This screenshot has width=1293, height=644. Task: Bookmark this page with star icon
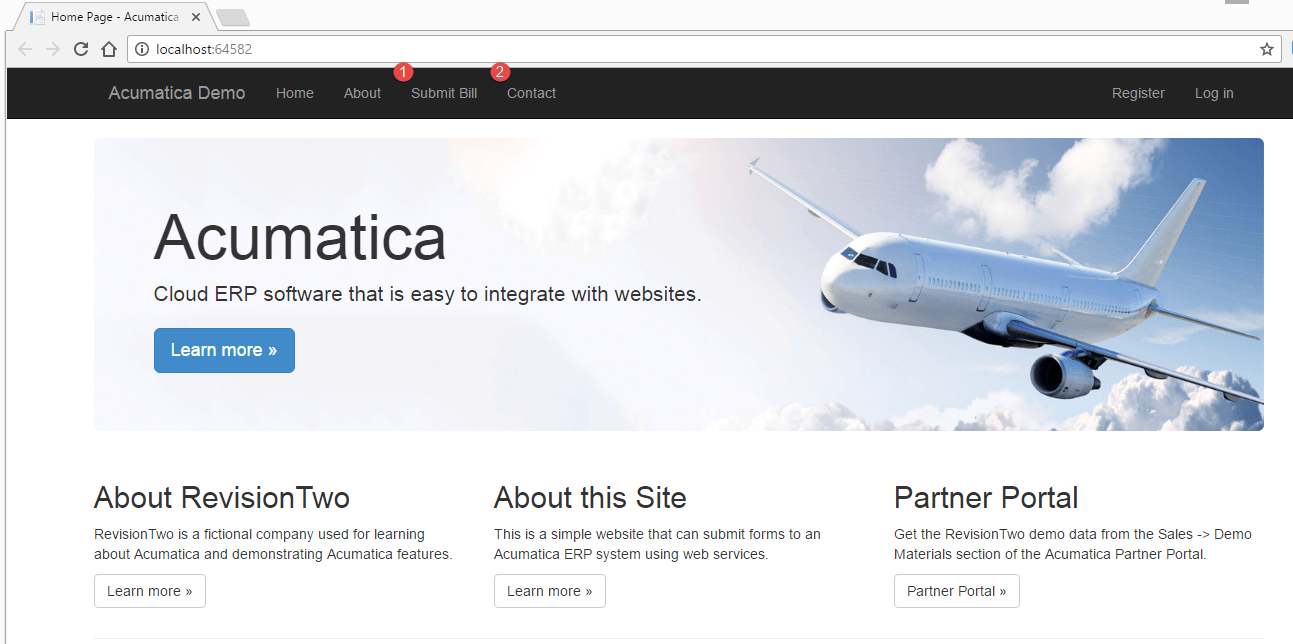point(1266,49)
